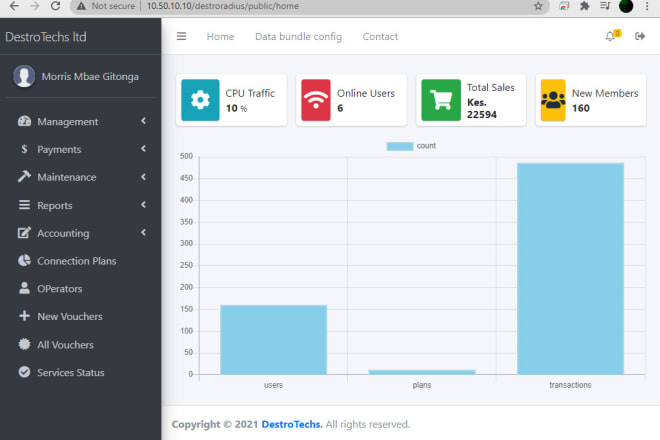
Task: Click the users bar in chart
Action: click(x=274, y=339)
